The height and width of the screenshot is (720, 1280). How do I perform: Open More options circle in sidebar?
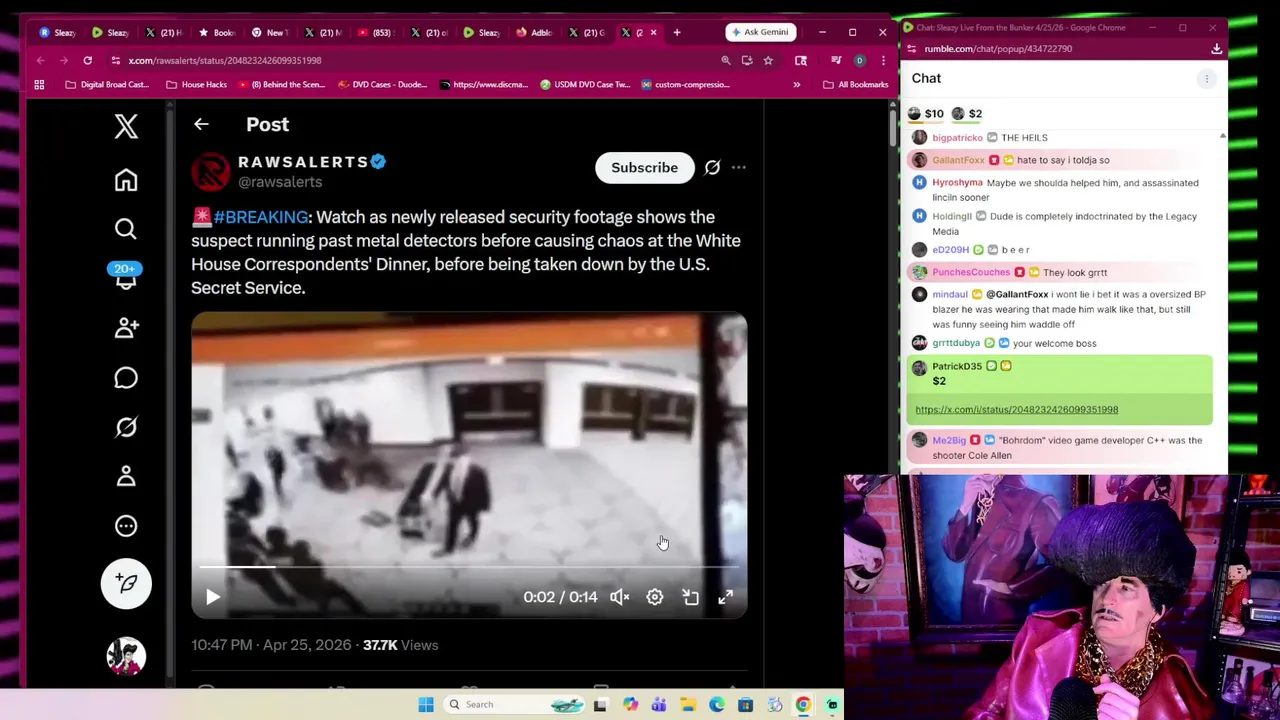click(126, 526)
